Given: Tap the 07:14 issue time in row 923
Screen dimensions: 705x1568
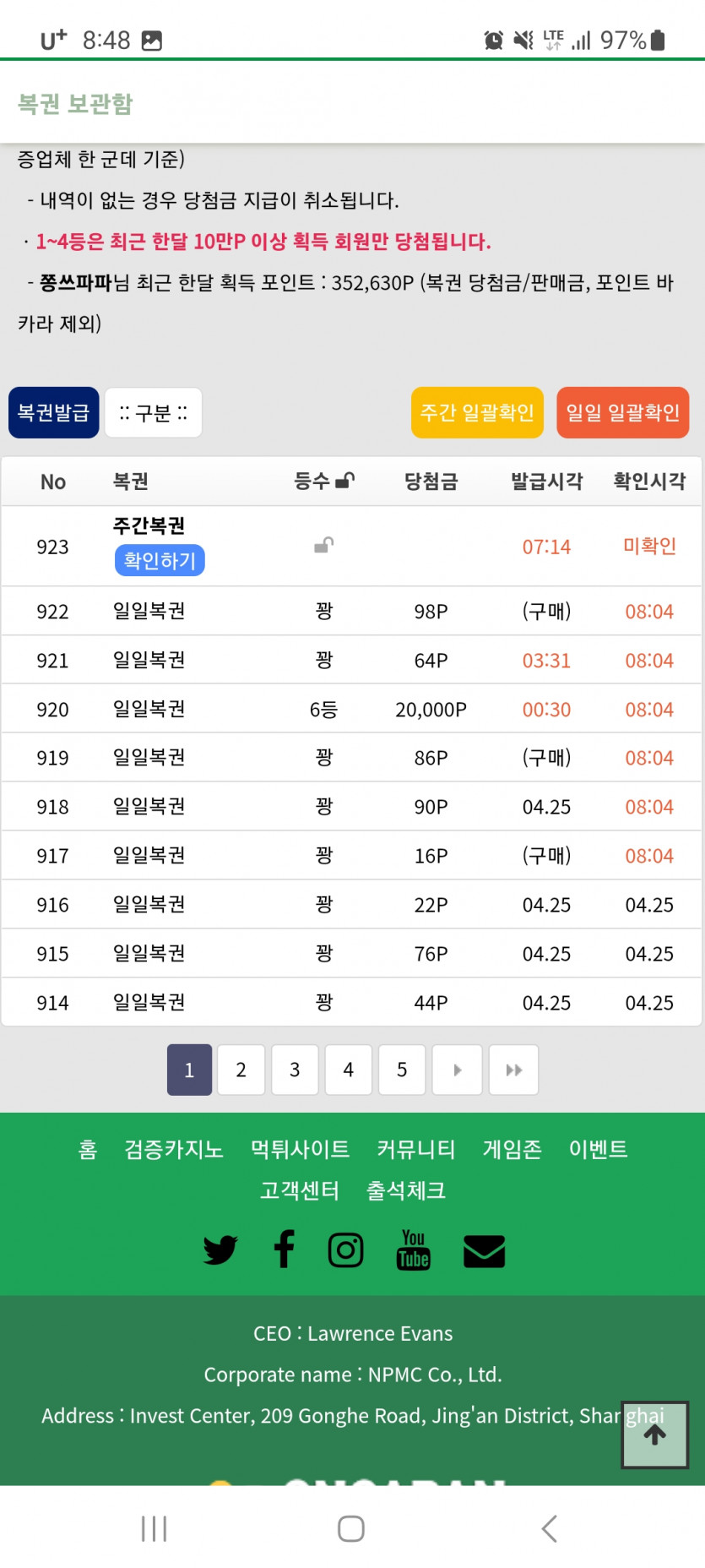Looking at the screenshot, I should 547,547.
